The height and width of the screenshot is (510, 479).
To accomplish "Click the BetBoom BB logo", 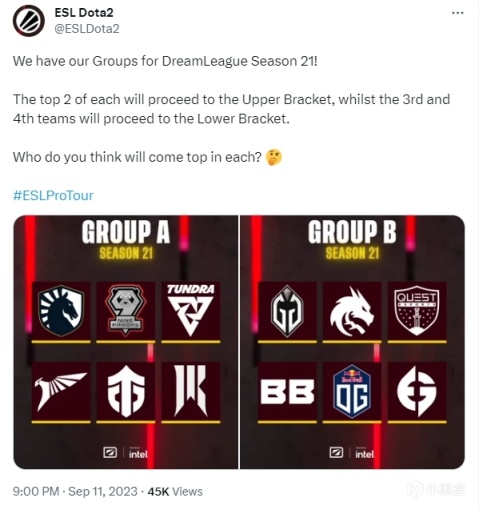I will (x=287, y=391).
